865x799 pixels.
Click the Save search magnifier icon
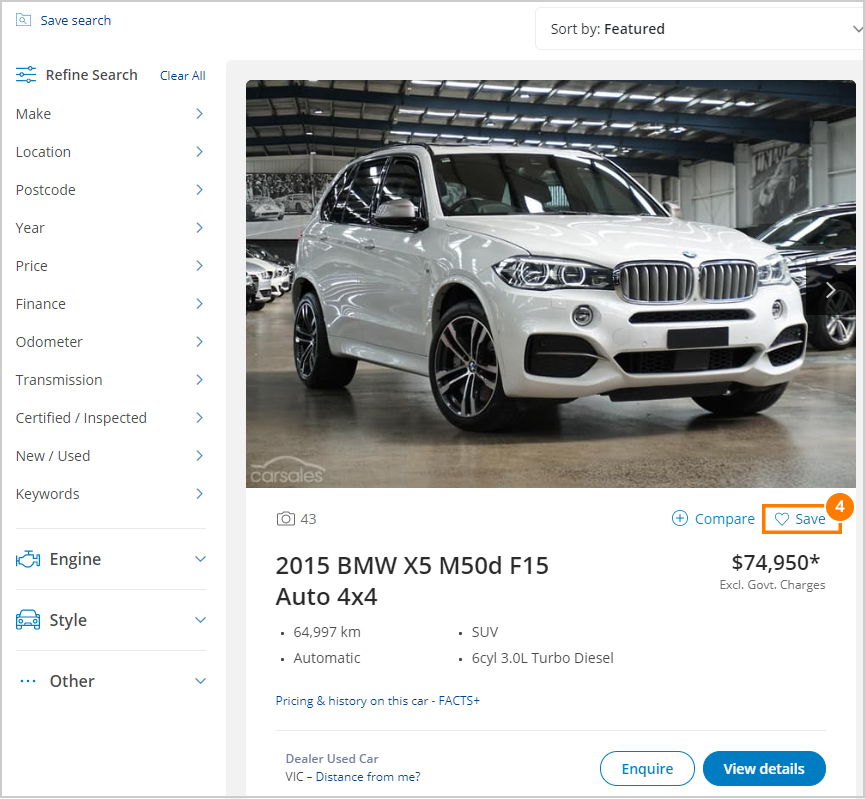[x=23, y=20]
